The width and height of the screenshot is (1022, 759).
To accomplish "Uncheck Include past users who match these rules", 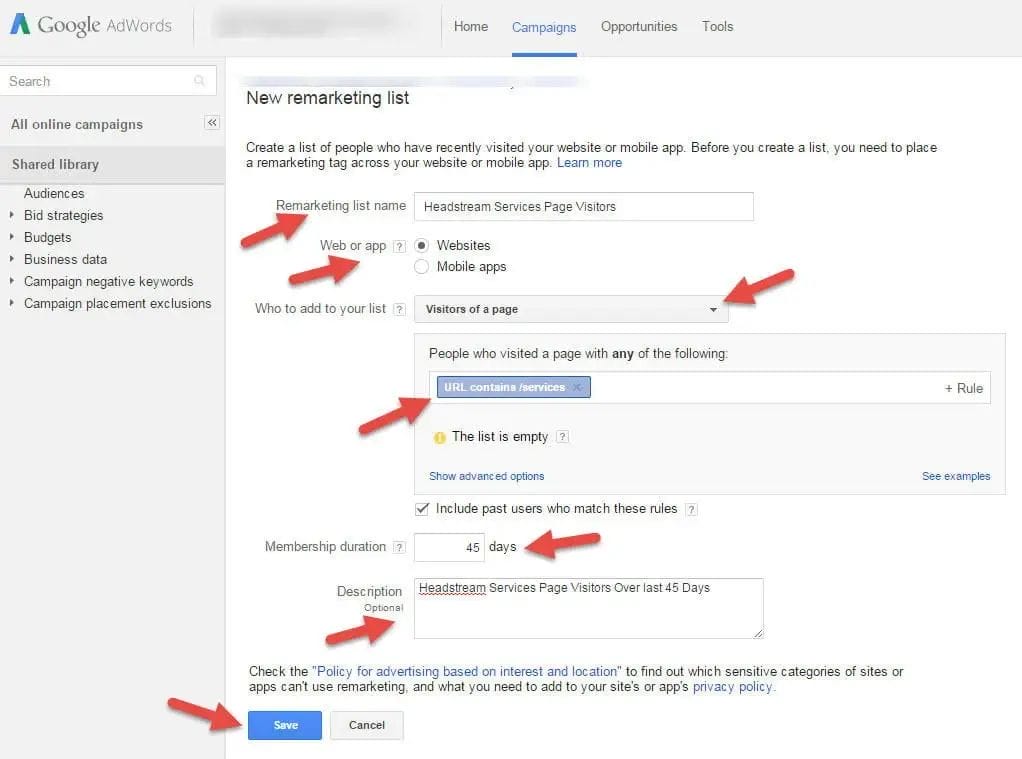I will point(421,508).
